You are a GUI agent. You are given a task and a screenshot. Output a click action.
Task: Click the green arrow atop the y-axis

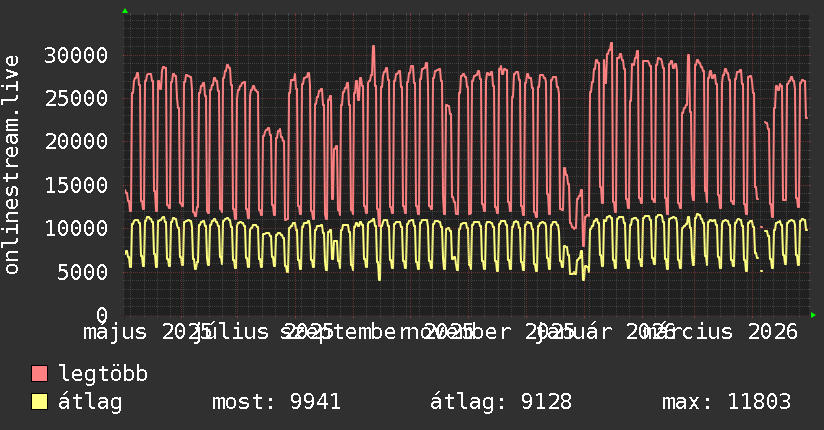(125, 11)
